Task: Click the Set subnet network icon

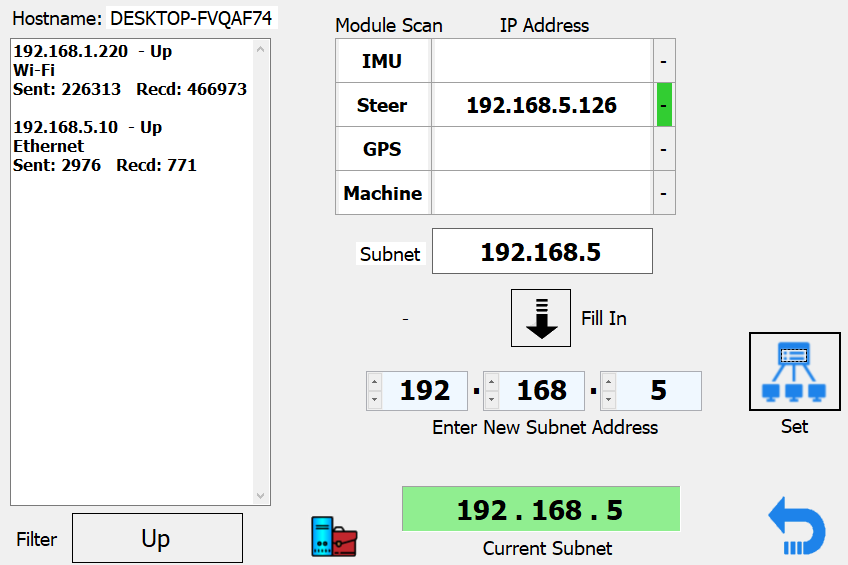Action: 794,371
